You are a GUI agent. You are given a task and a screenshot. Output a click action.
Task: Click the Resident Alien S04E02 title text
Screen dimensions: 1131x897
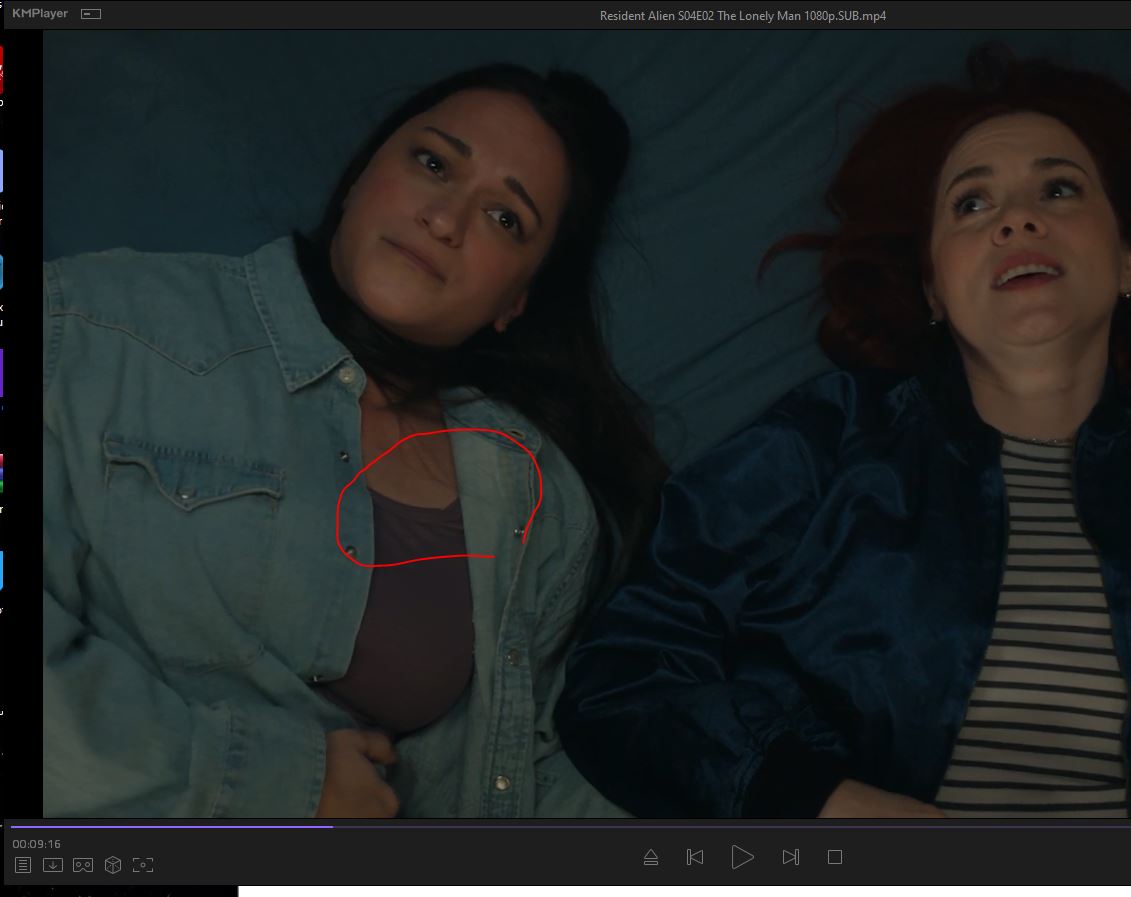coord(742,16)
